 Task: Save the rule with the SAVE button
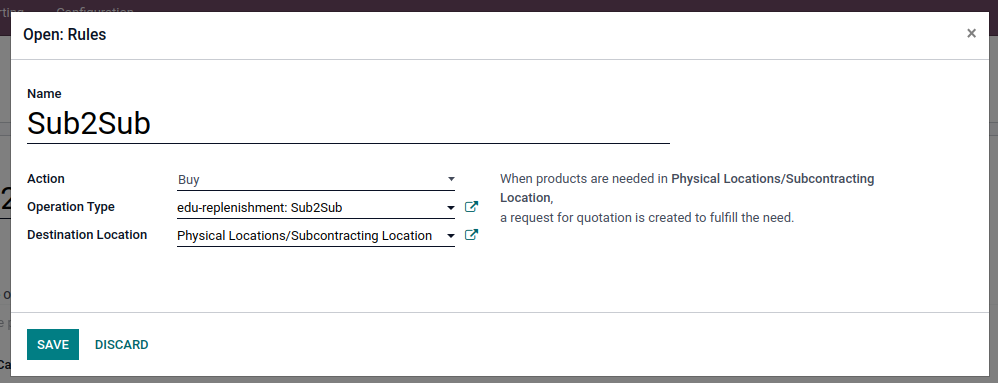point(53,344)
